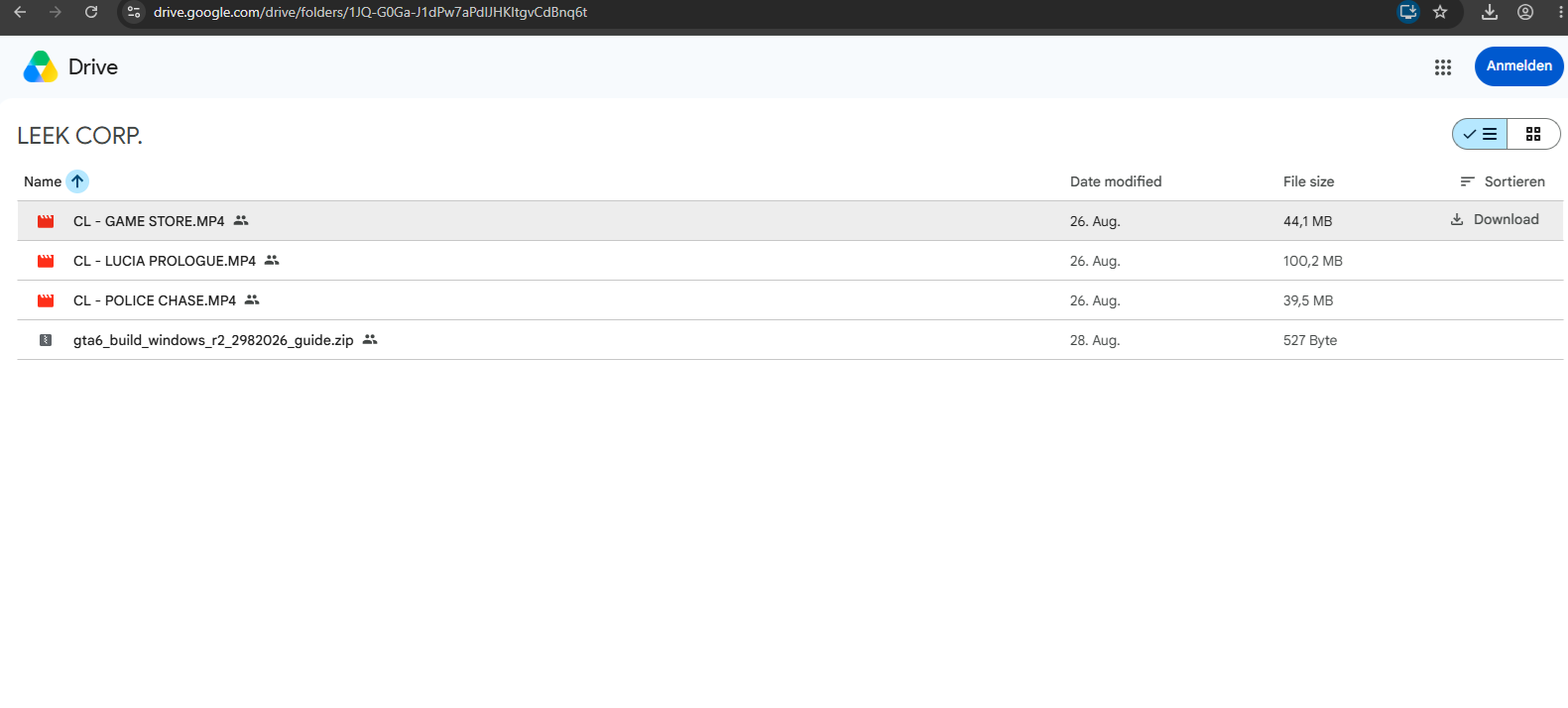
Task: Click the Google Drive logo
Action: point(41,66)
